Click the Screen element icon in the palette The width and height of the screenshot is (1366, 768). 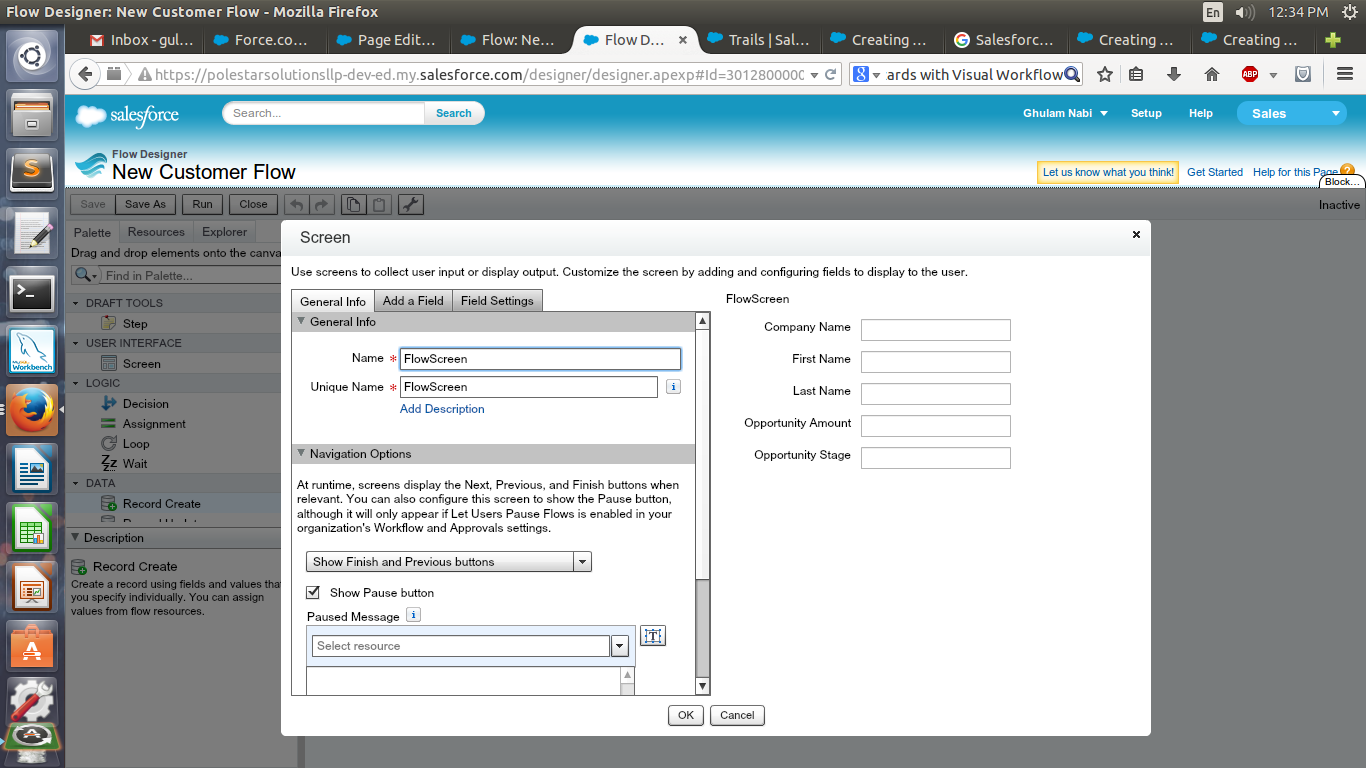[109, 363]
